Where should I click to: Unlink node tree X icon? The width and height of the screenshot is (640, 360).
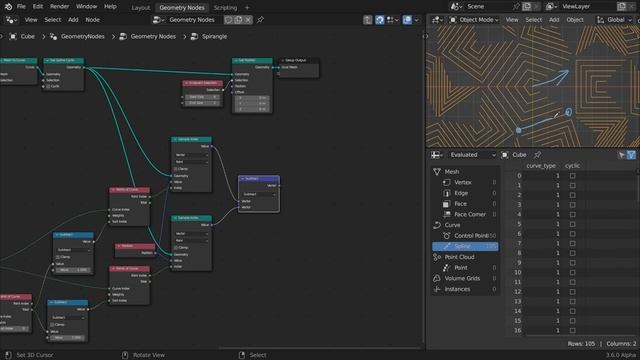[x=248, y=20]
